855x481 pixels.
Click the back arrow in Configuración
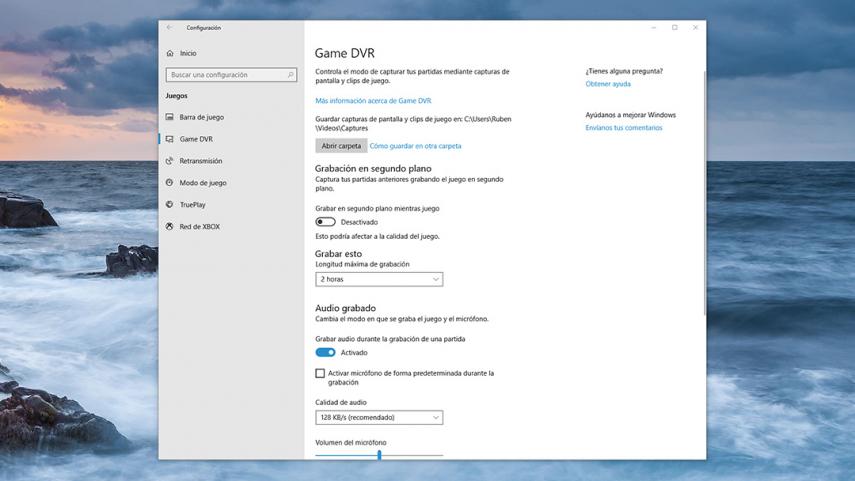[x=170, y=28]
